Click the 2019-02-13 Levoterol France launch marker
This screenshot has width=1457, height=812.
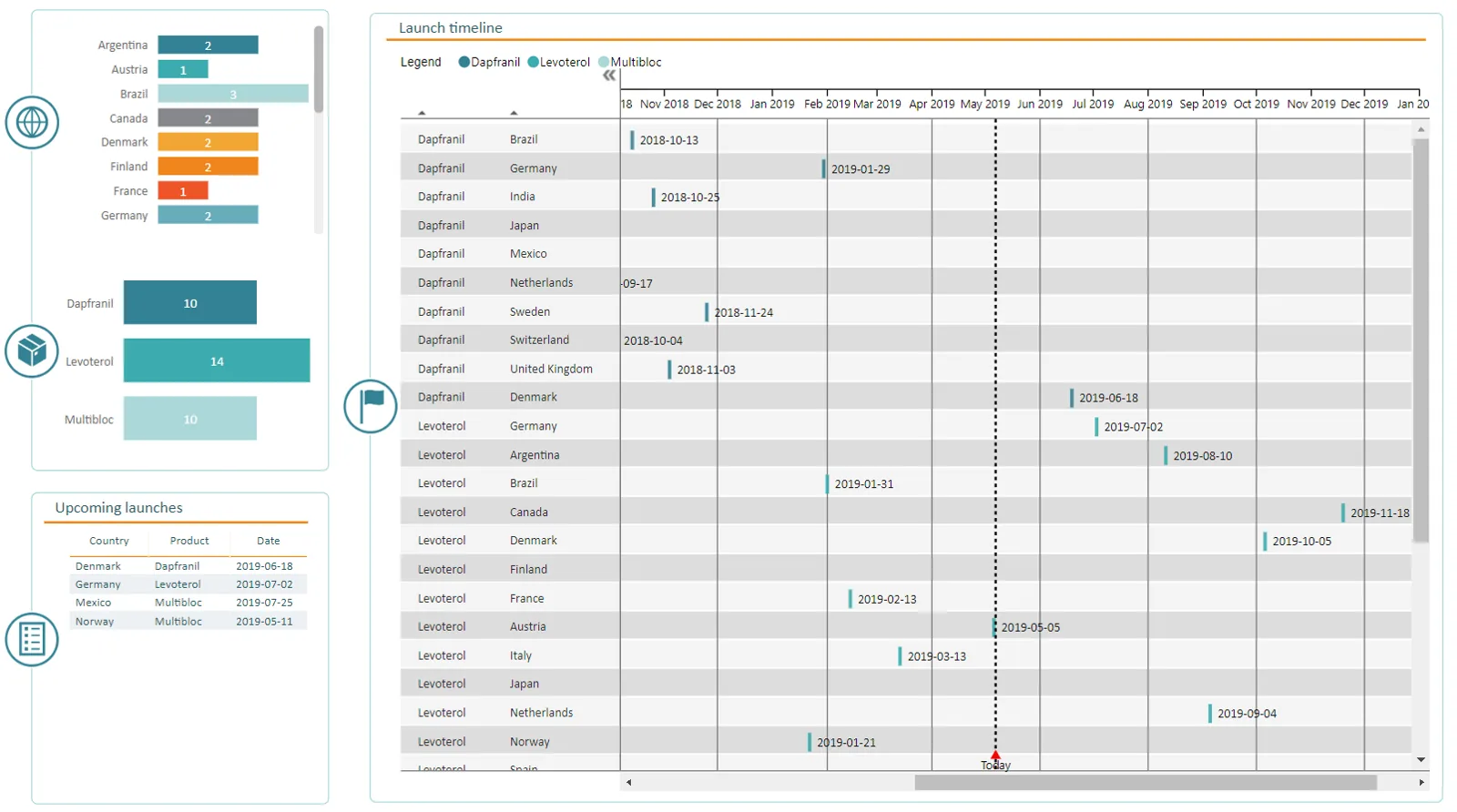click(851, 598)
